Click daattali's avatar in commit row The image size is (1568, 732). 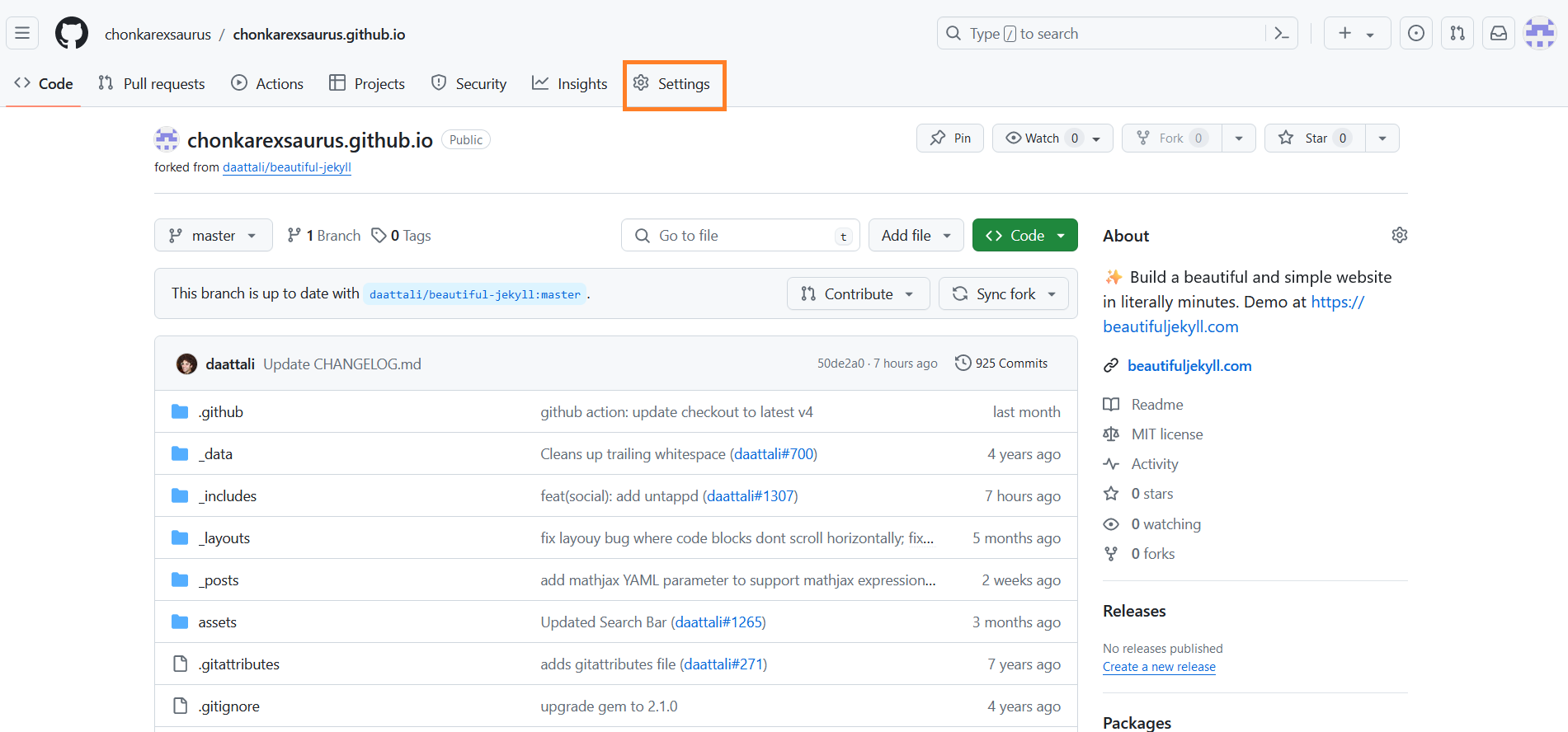pos(187,364)
